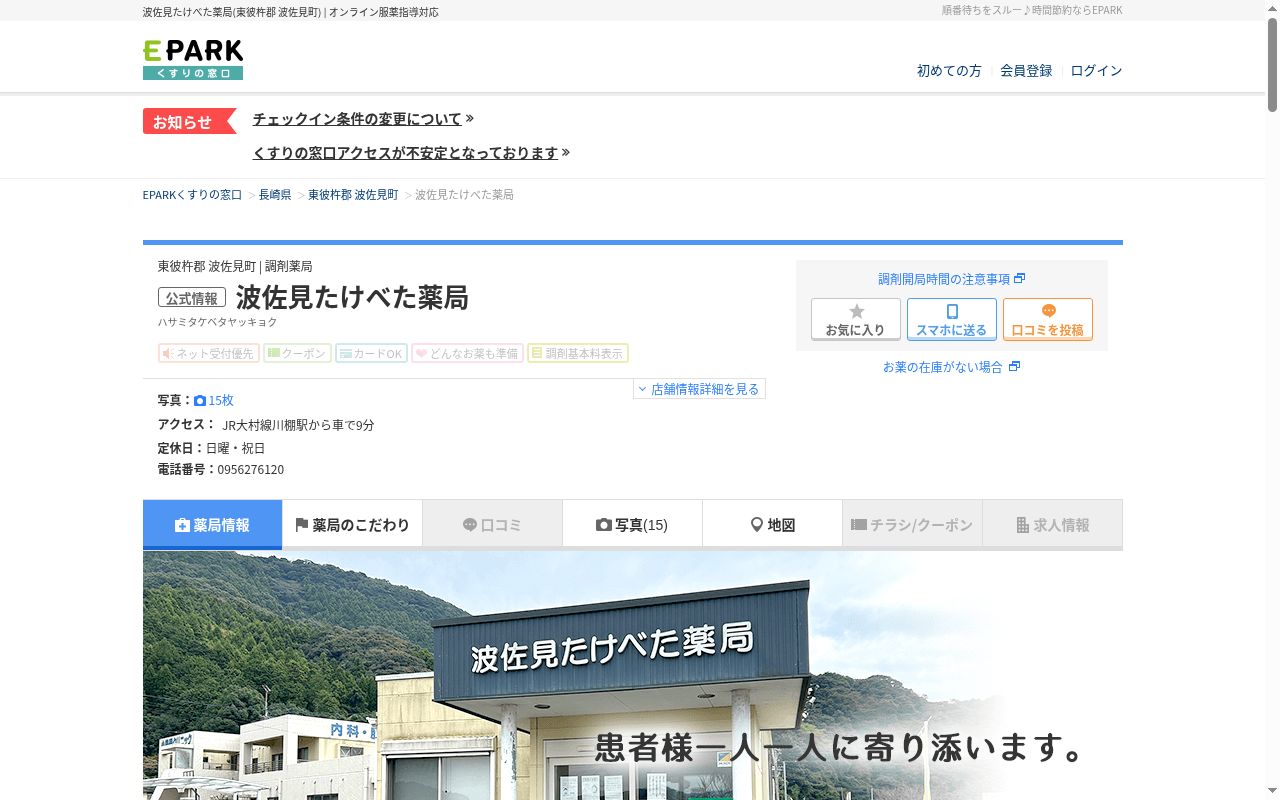This screenshot has width=1280, height=800.
Task: Click the 公式情報 label
Action: [192, 298]
